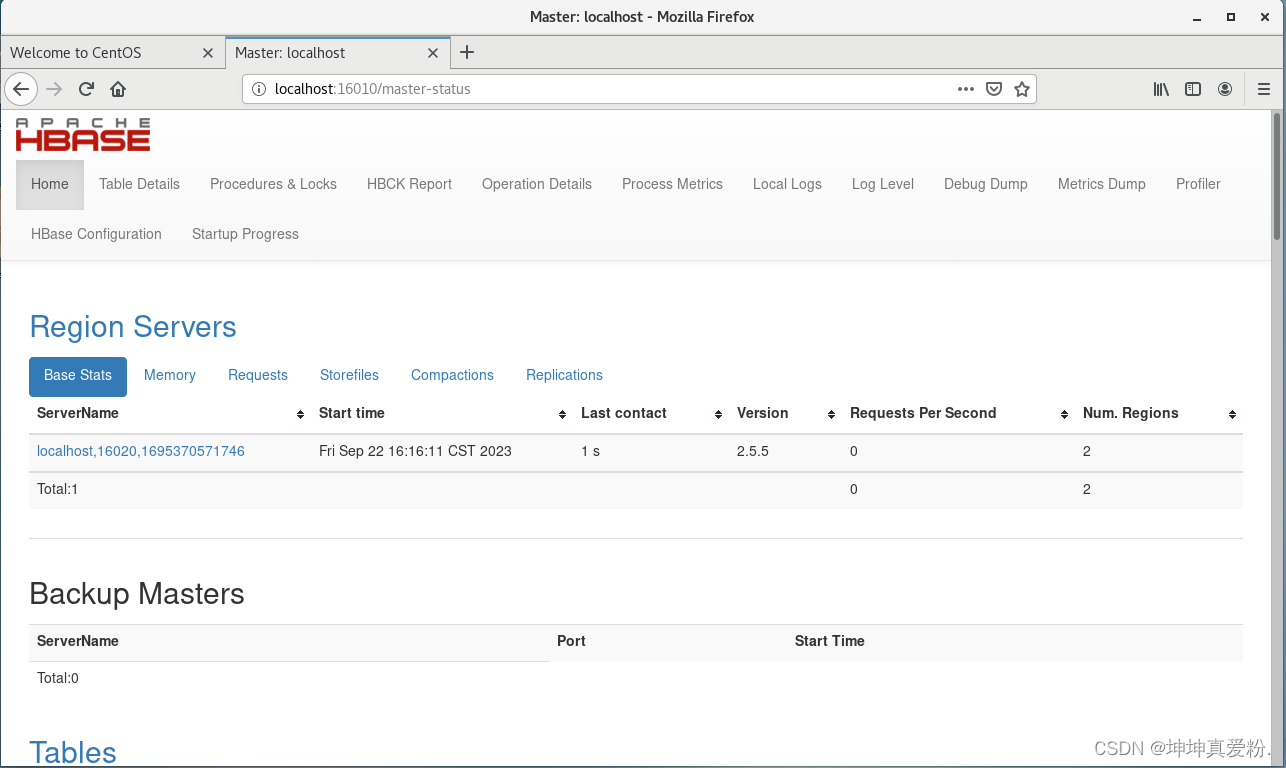Open a new tab with plus icon
Image resolution: width=1286 pixels, height=768 pixels.
(467, 52)
